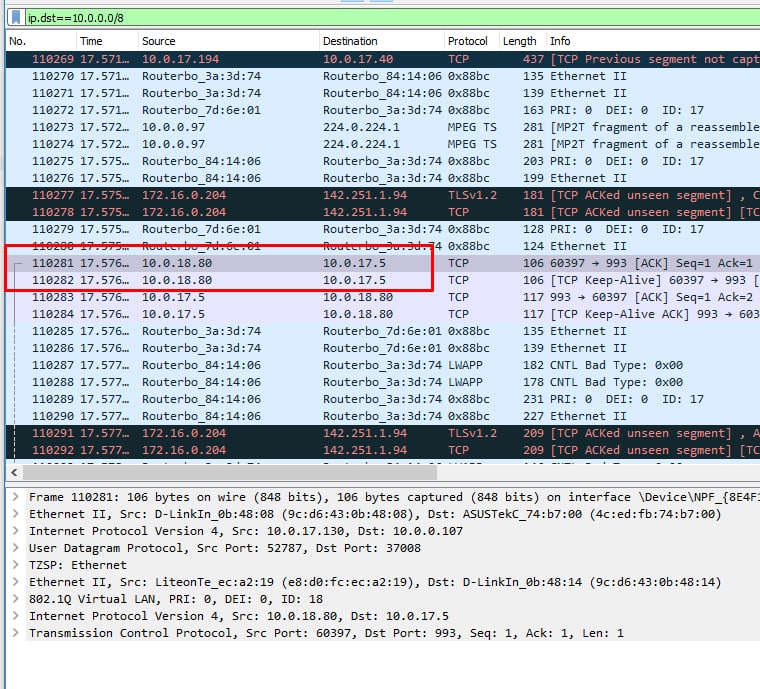Viewport: 760px width, 689px height.
Task: Select packet number 110270
Action: click(x=383, y=76)
